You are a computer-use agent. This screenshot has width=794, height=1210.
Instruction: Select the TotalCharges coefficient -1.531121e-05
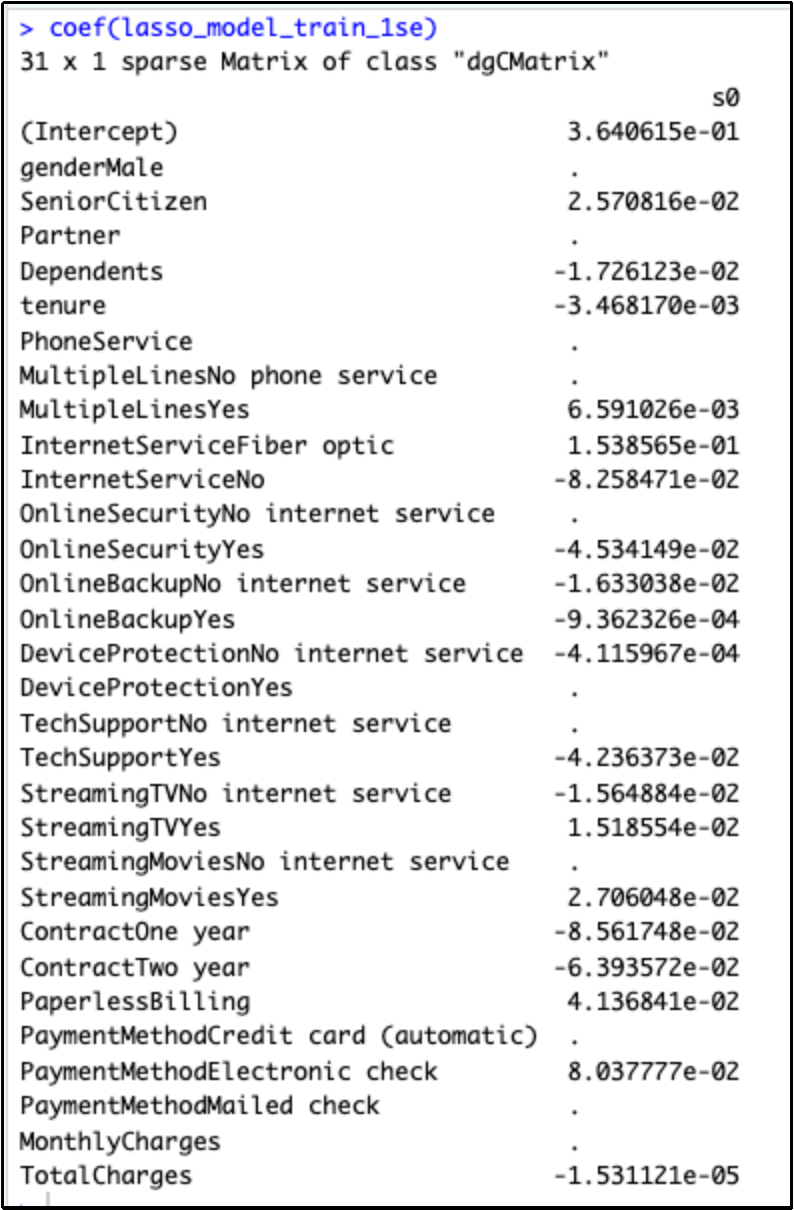[x=646, y=1176]
